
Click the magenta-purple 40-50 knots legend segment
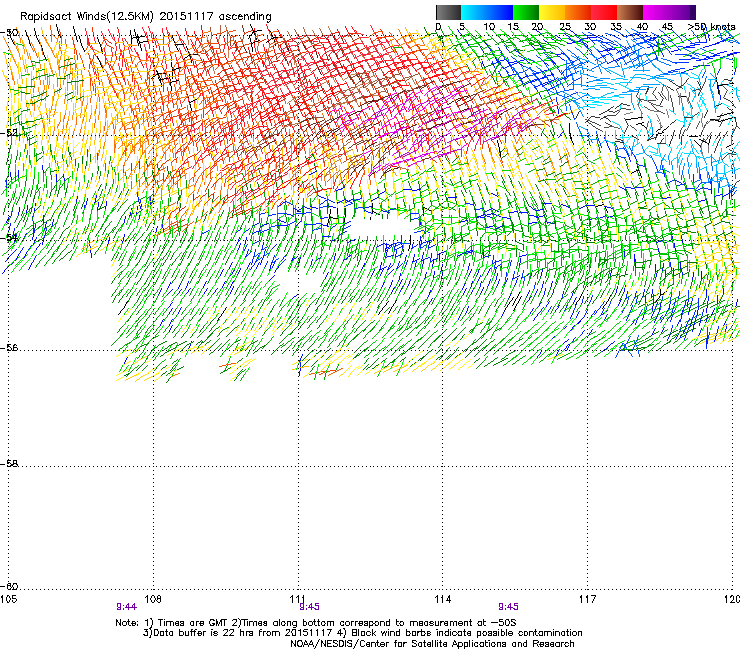click(669, 12)
